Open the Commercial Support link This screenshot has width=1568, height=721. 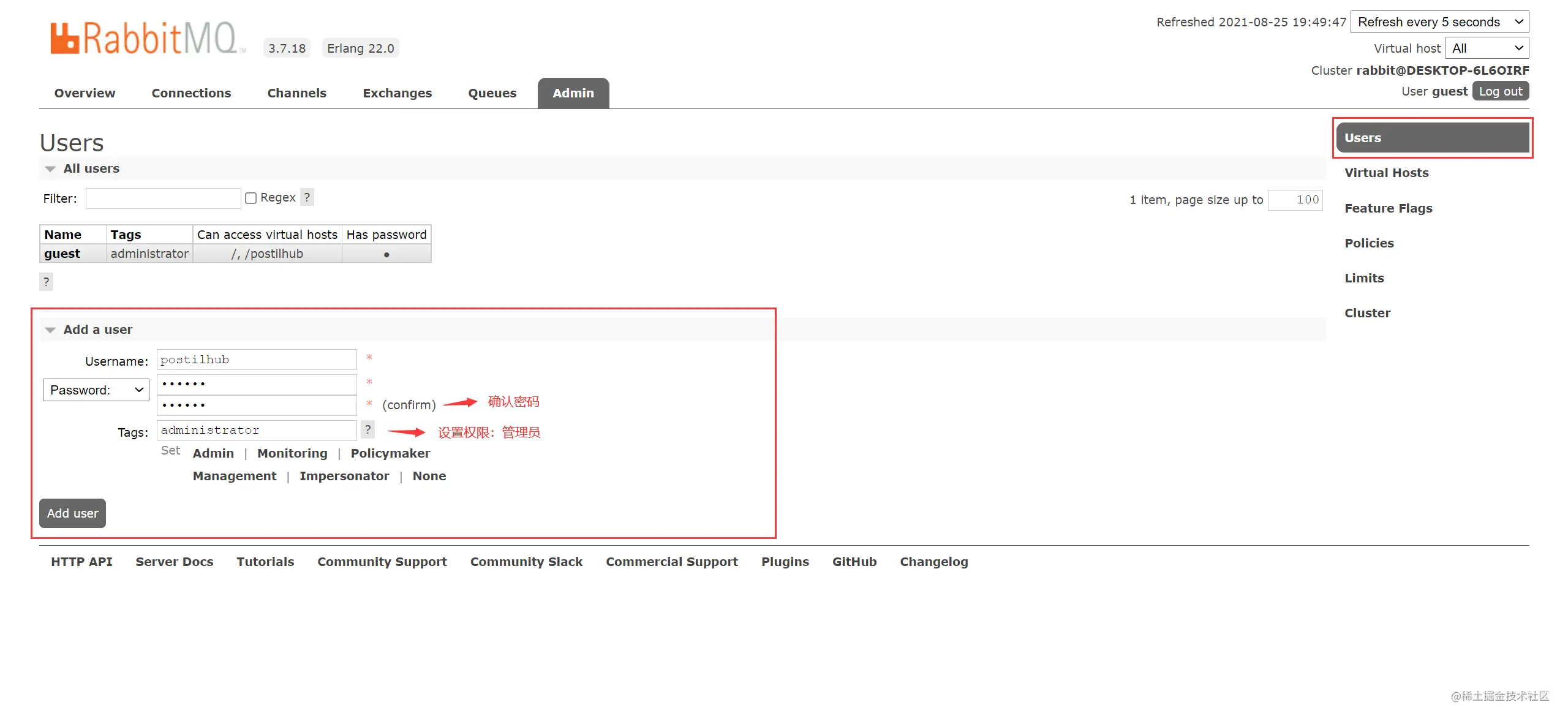tap(671, 562)
